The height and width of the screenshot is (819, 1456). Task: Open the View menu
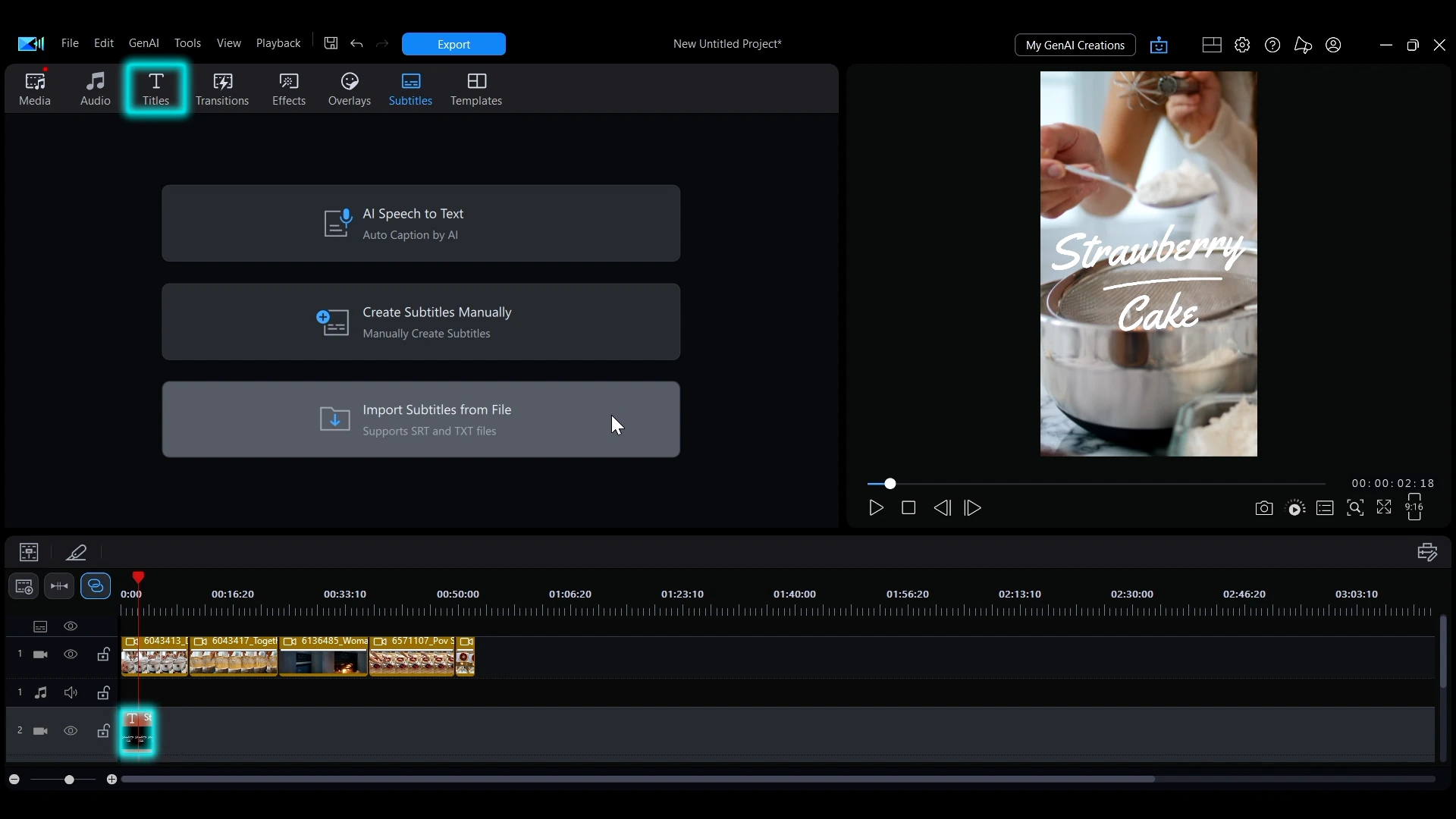pyautogui.click(x=229, y=43)
